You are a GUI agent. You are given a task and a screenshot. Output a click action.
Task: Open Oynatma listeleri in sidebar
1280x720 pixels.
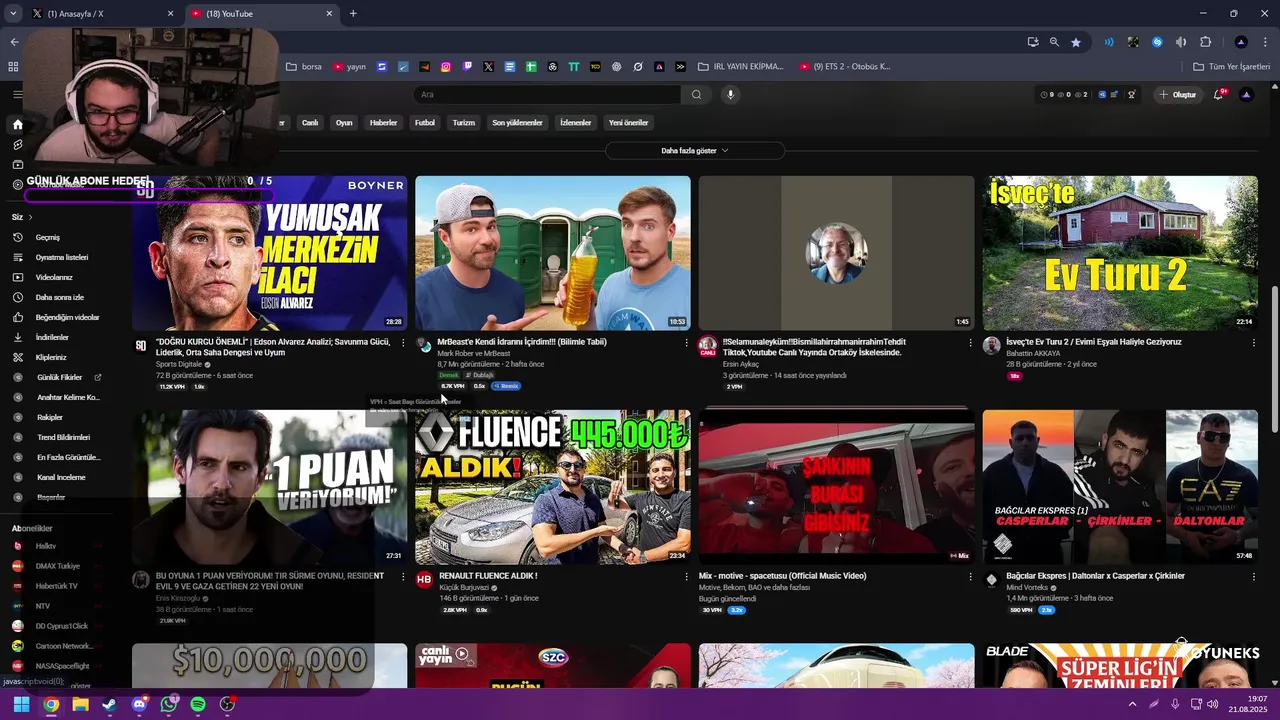click(61, 257)
